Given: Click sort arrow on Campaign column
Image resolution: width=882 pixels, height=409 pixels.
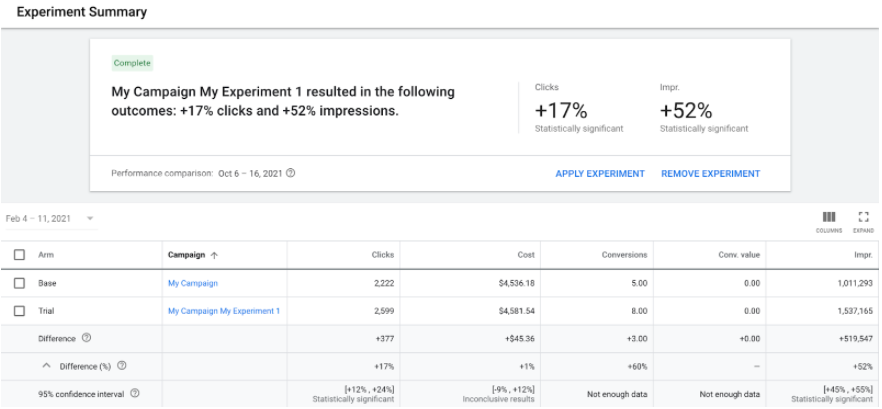Looking at the screenshot, I should pyautogui.click(x=214, y=255).
